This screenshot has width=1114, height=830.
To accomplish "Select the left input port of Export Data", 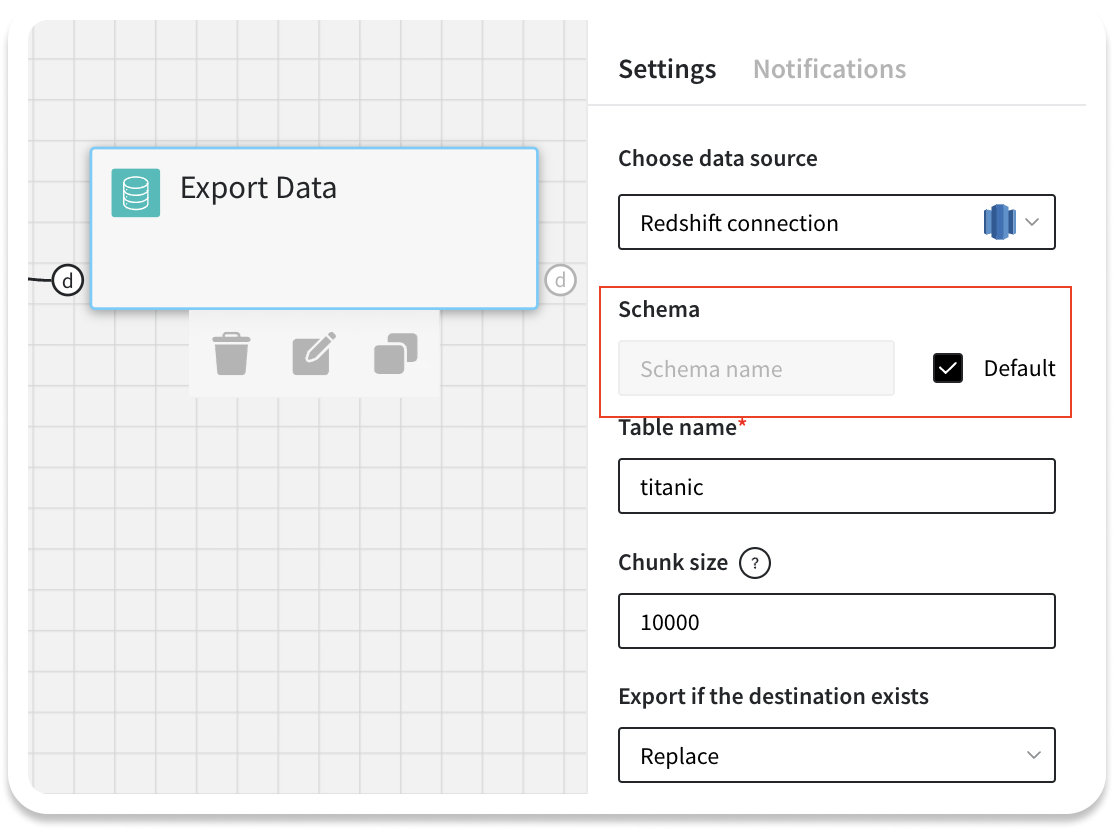I will point(67,280).
